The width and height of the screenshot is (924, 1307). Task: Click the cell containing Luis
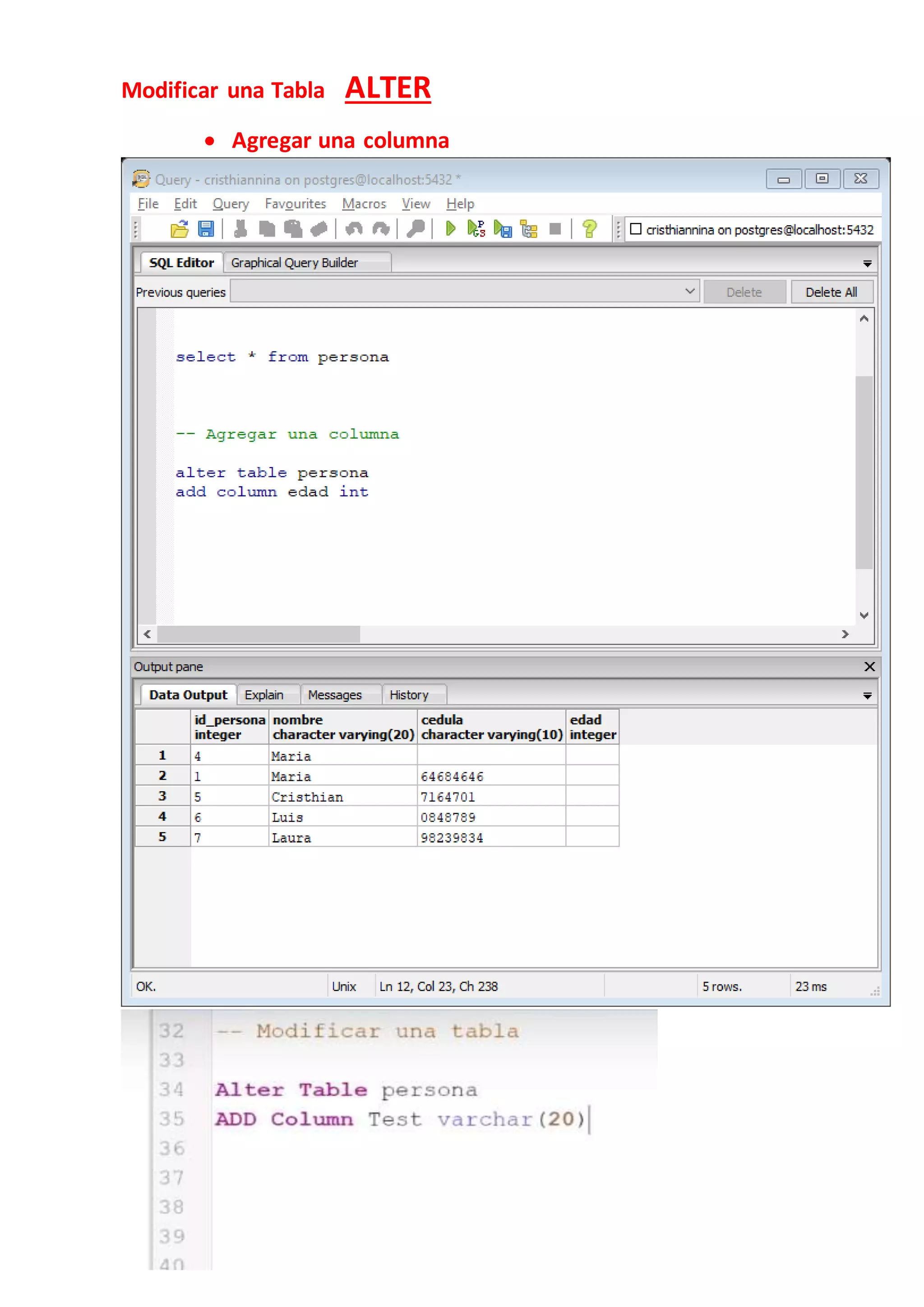pos(343,817)
